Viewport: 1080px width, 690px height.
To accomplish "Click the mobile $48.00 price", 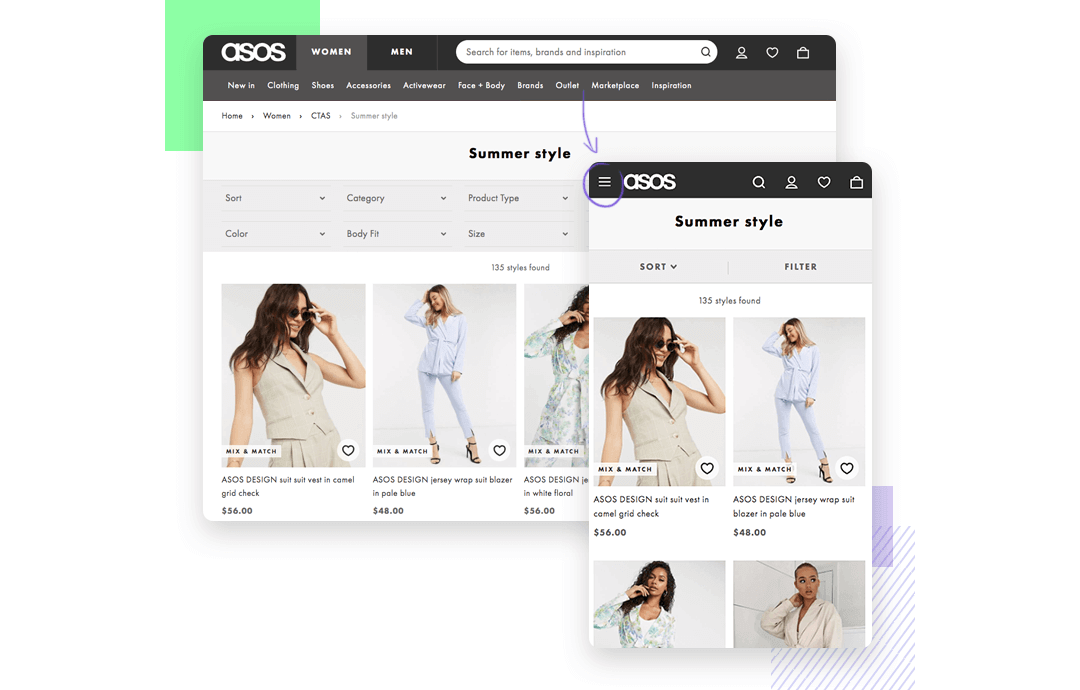I will 749,532.
